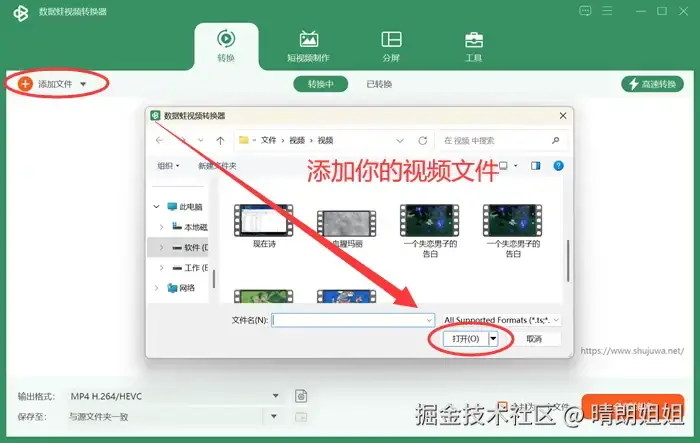Screen dimensions: 700x443
Task: Expand address bar history dropdown
Action: point(400,141)
